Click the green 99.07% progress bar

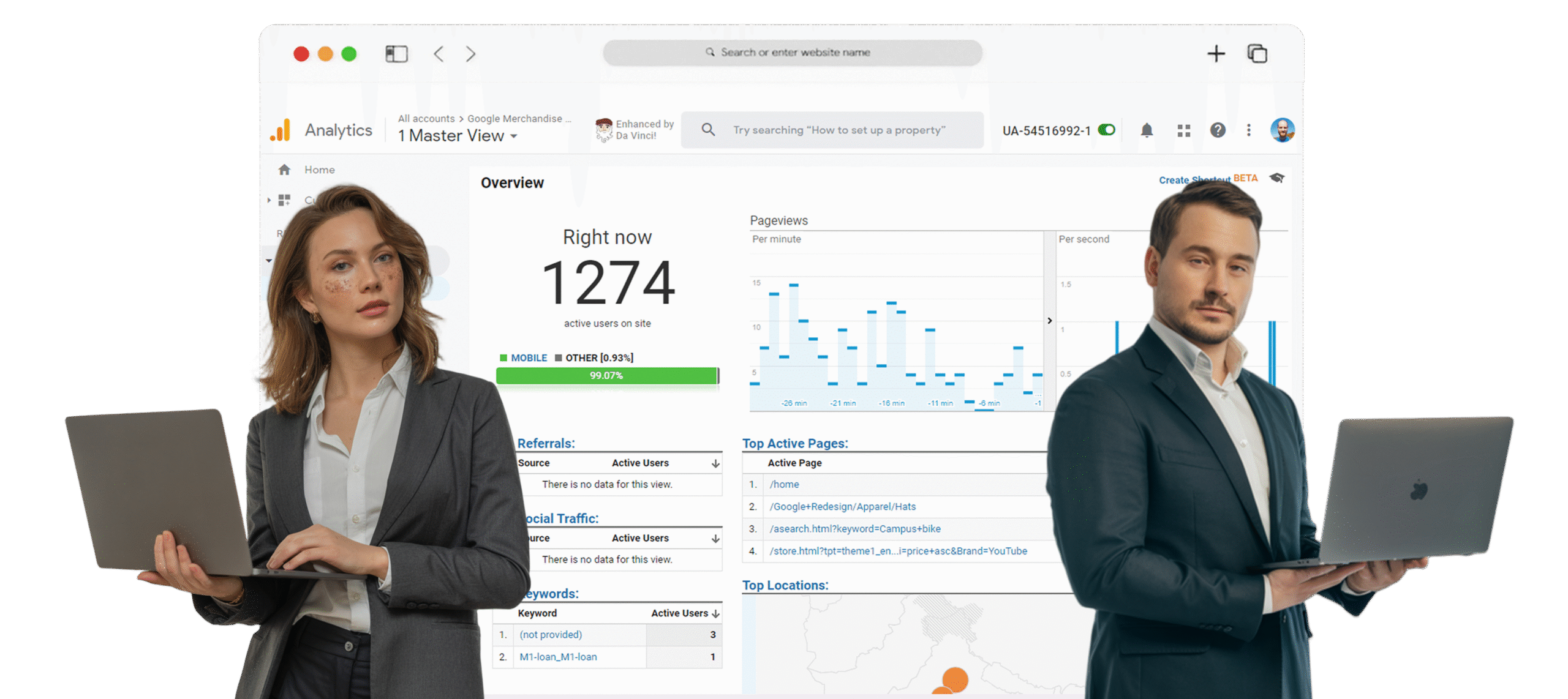[607, 375]
